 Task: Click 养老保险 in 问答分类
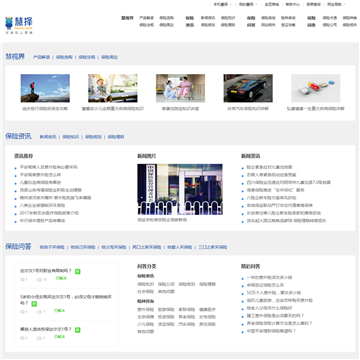pos(187,317)
